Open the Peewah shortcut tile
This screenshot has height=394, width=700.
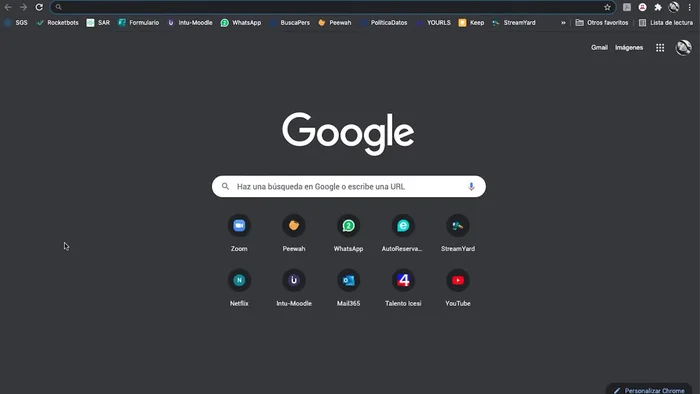pos(294,233)
